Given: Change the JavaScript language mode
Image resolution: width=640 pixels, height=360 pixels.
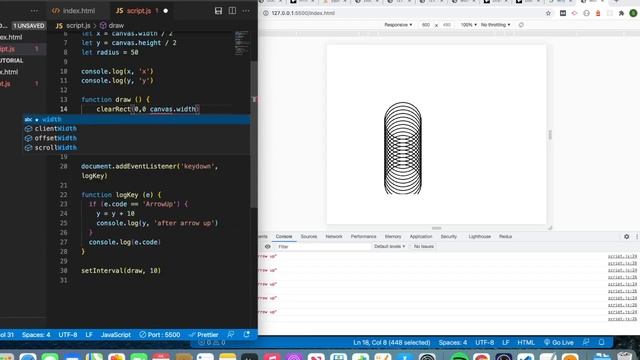Looking at the screenshot, I should (116, 335).
